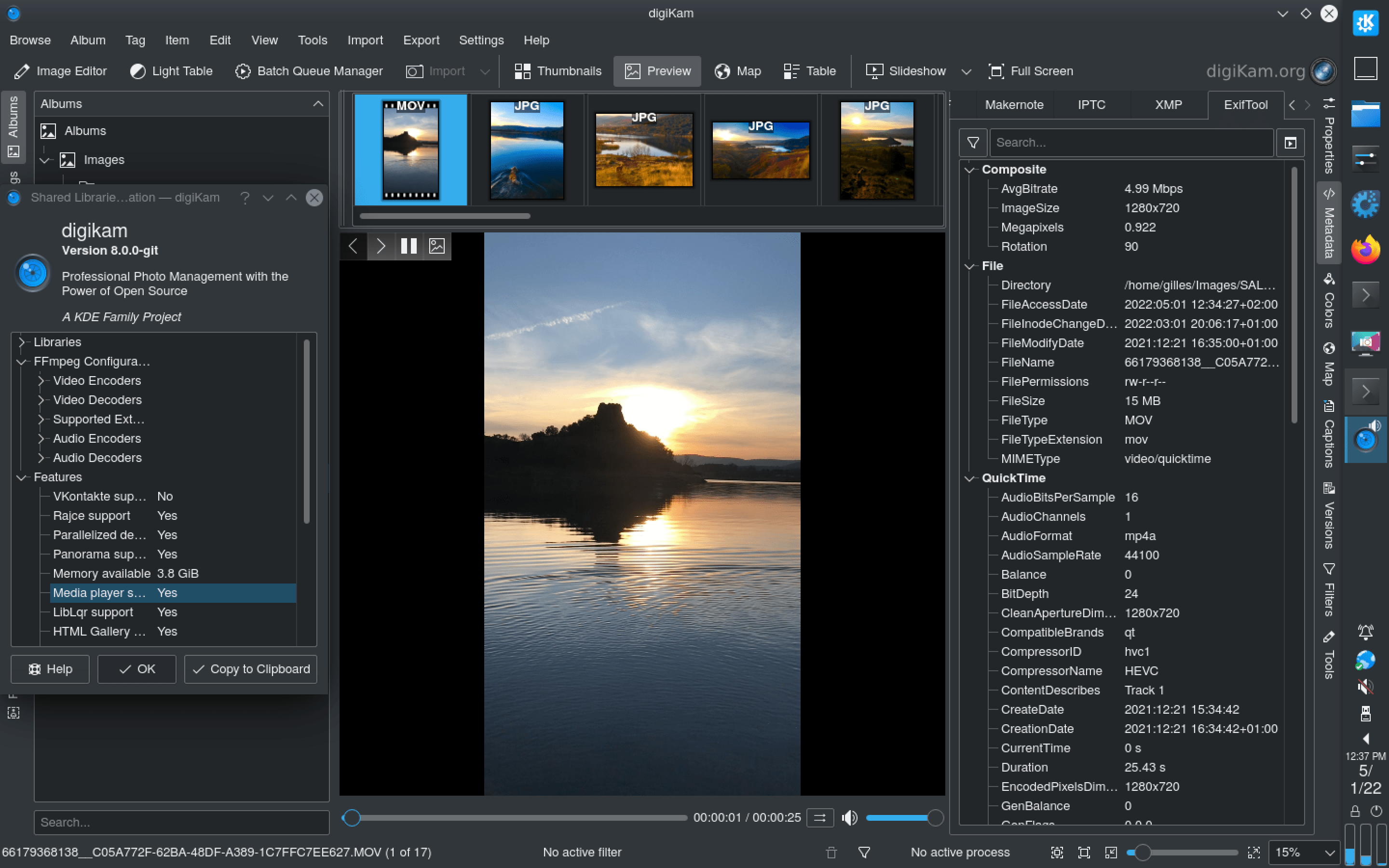
Task: Open the Map view
Action: click(x=737, y=70)
